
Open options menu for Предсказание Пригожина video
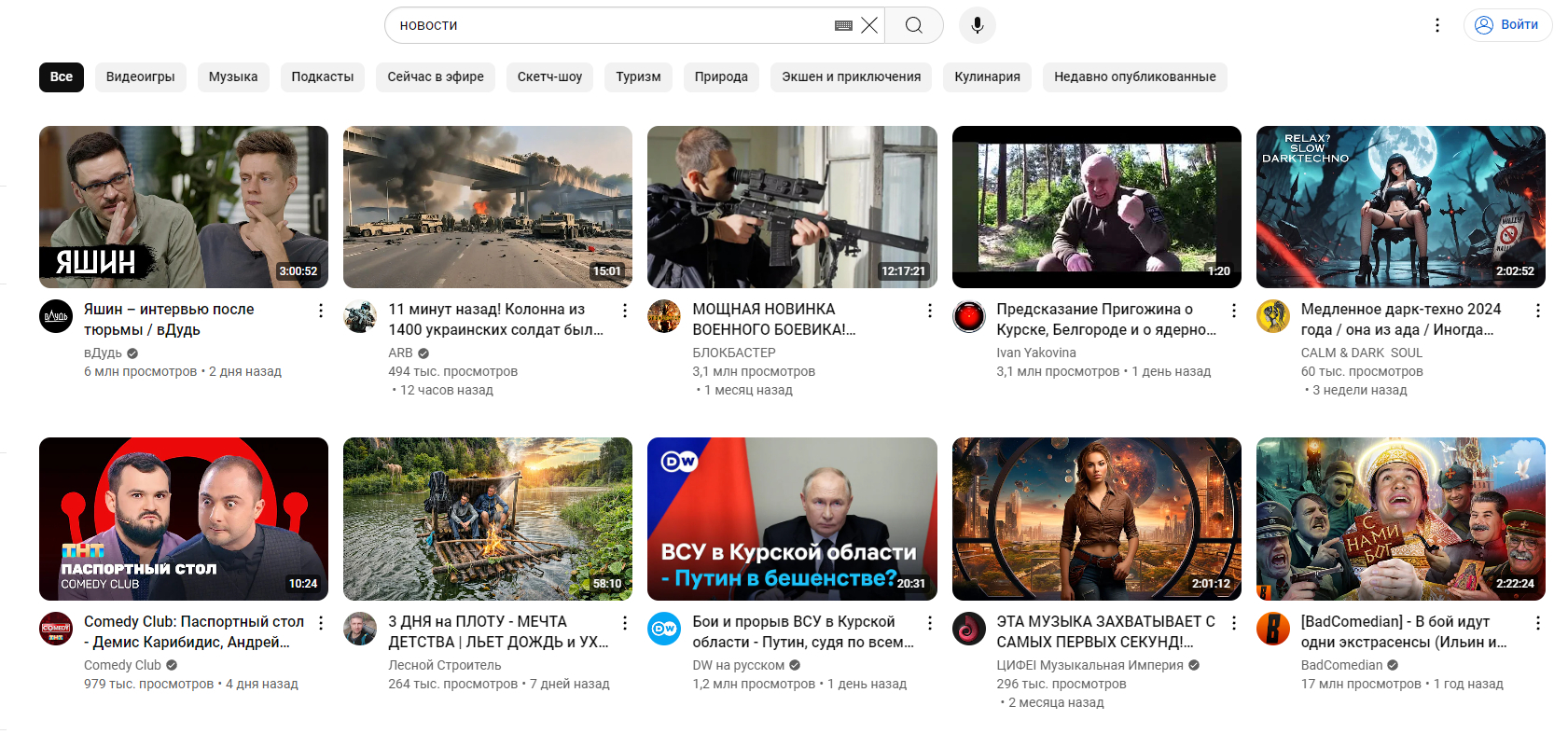pos(1233,311)
